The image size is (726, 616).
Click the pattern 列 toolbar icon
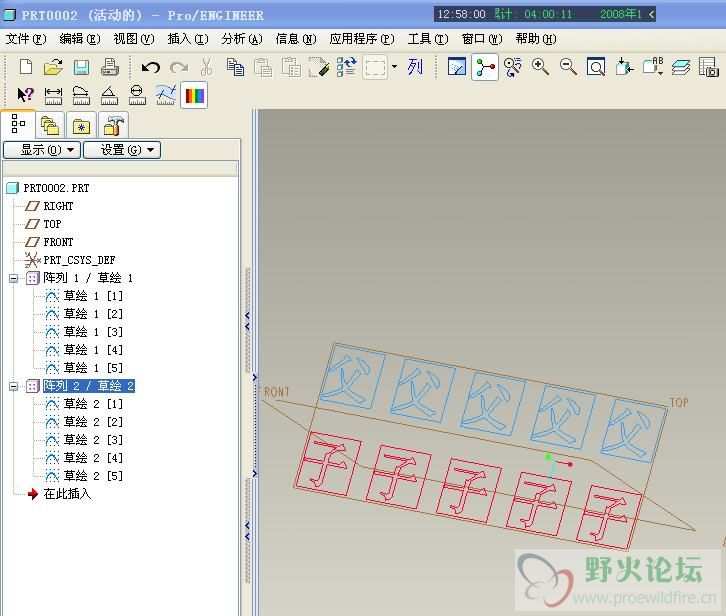click(x=415, y=67)
